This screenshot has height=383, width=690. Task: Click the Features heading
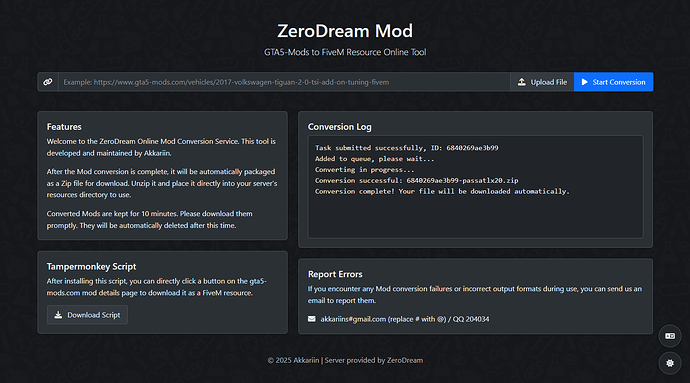tap(64, 127)
